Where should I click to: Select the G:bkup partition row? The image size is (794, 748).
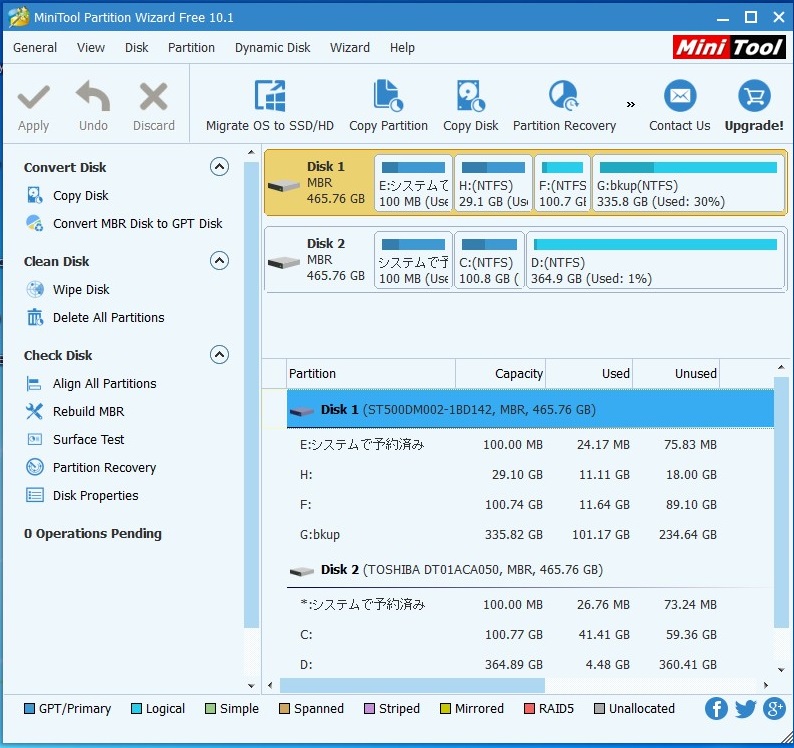tap(530, 534)
